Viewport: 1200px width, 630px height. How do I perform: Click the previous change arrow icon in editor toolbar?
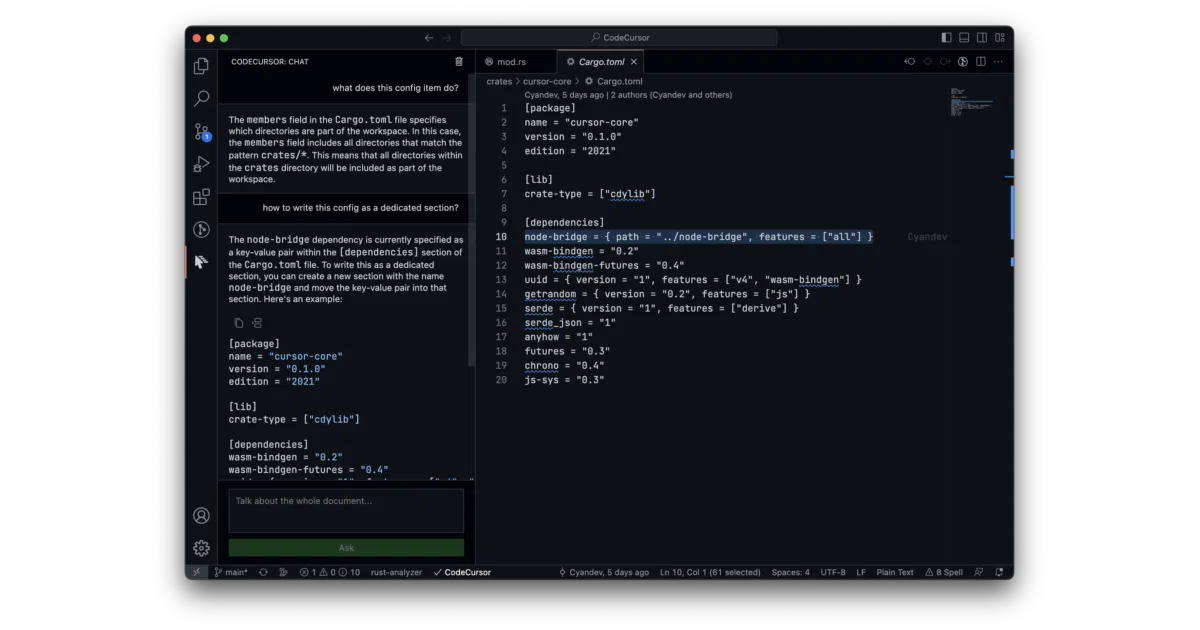[910, 62]
